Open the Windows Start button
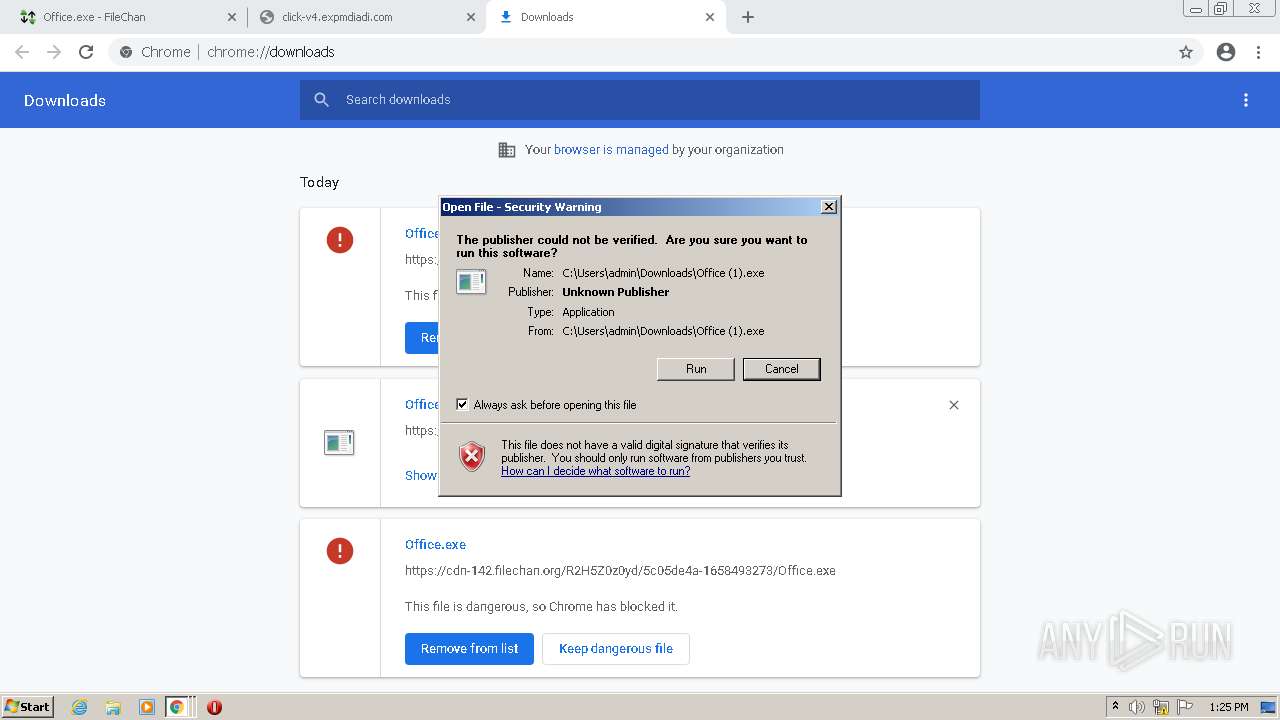The image size is (1280, 720). point(27,707)
